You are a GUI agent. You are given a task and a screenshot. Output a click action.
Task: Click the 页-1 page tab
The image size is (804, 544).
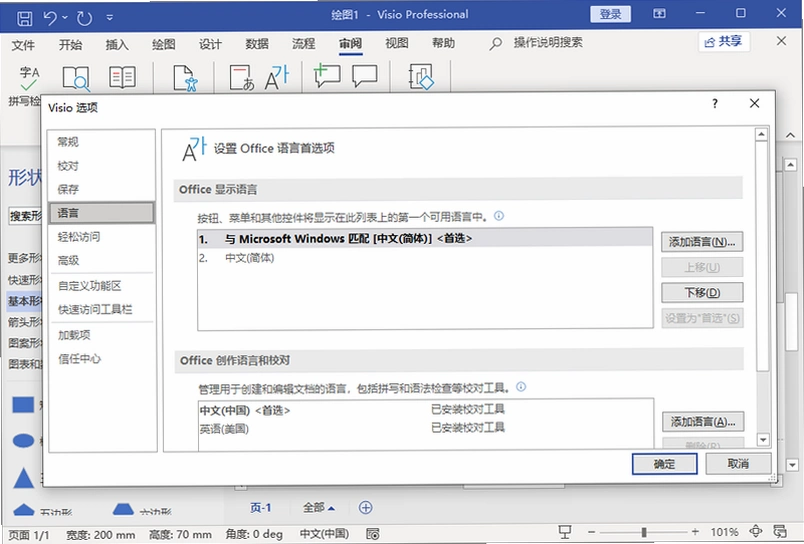click(x=261, y=508)
